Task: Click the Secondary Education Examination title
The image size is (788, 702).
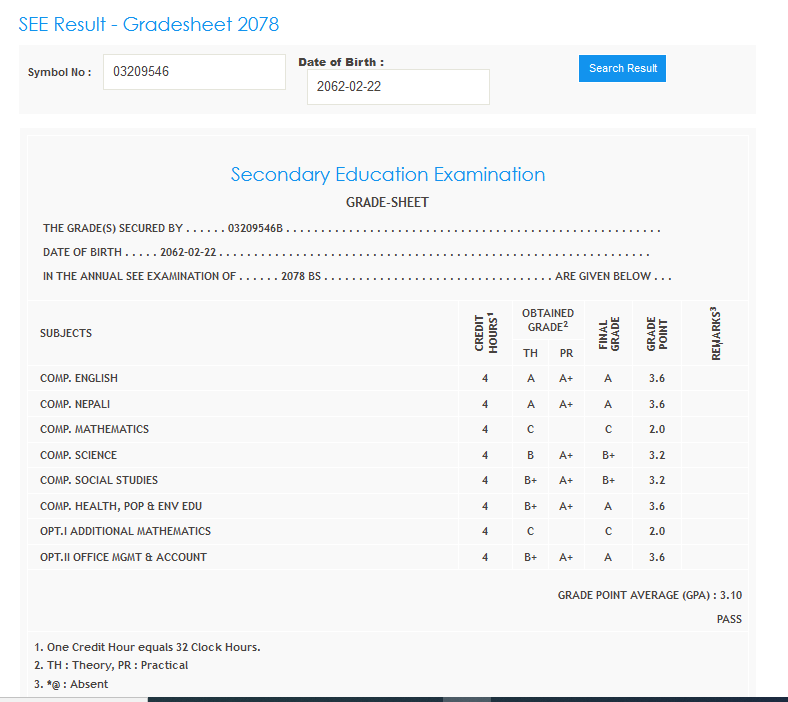Action: [x=388, y=175]
